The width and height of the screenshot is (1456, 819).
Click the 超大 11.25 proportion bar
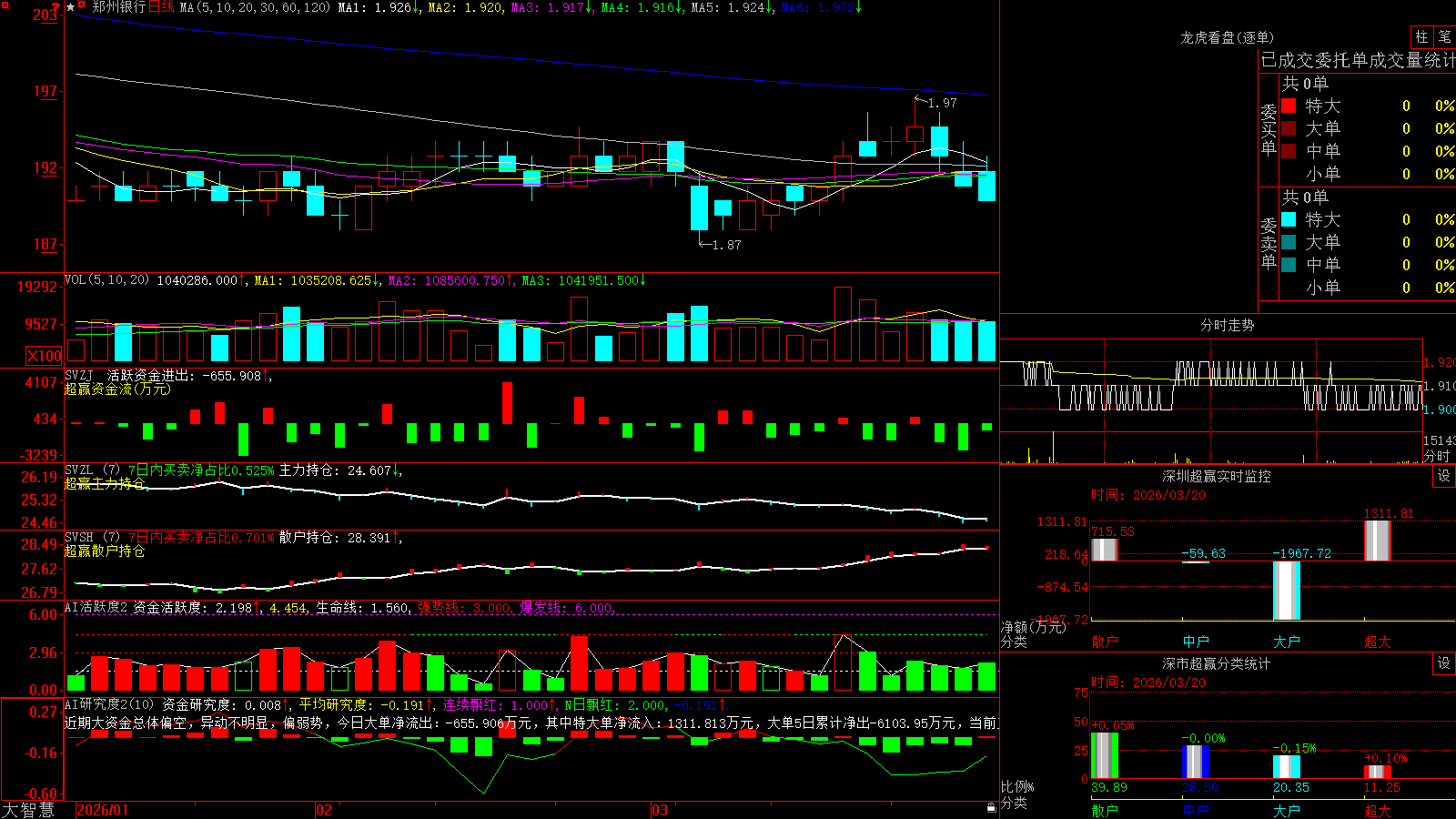tap(1377, 772)
